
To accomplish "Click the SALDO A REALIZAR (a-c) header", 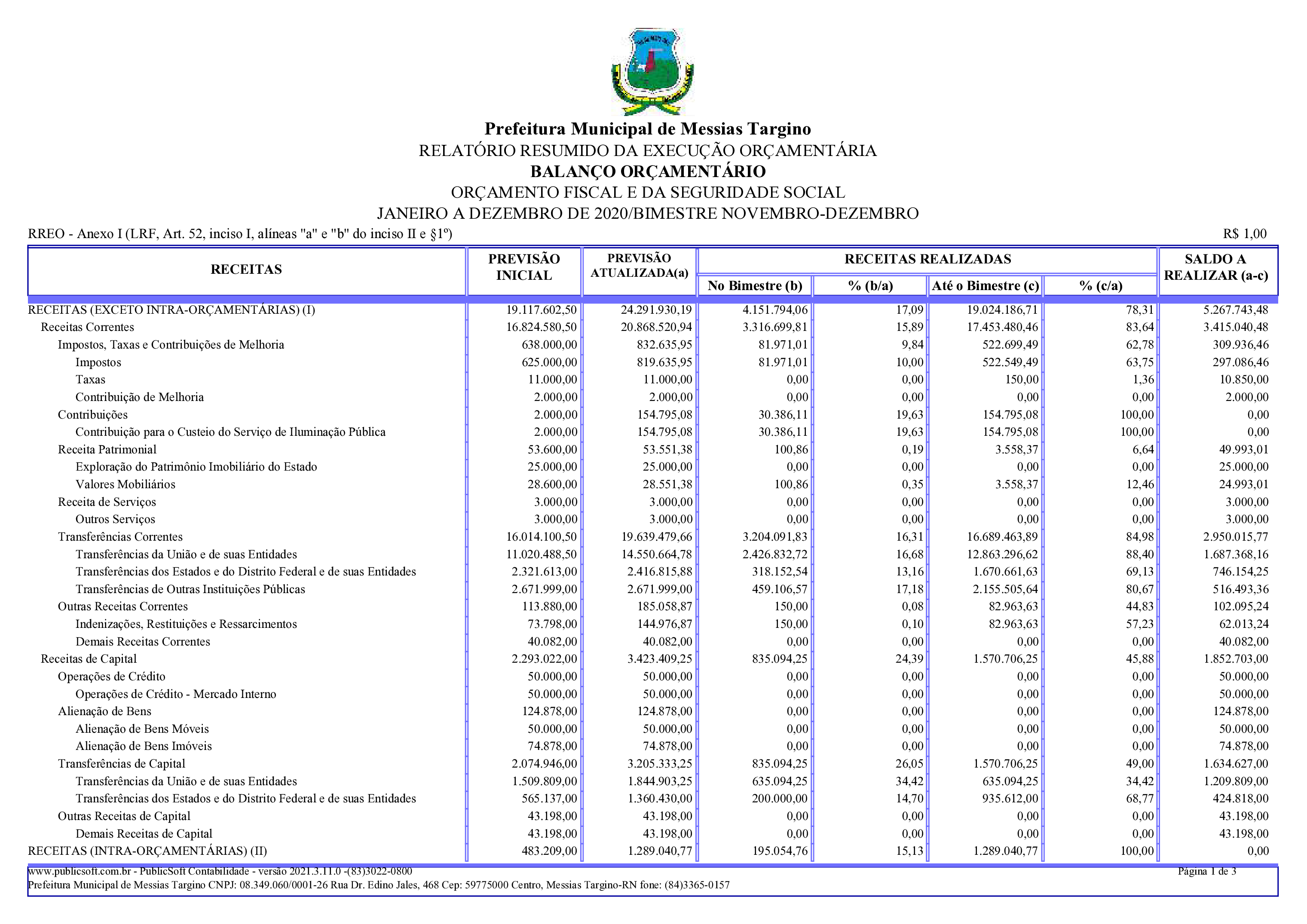I will pos(1215,267).
